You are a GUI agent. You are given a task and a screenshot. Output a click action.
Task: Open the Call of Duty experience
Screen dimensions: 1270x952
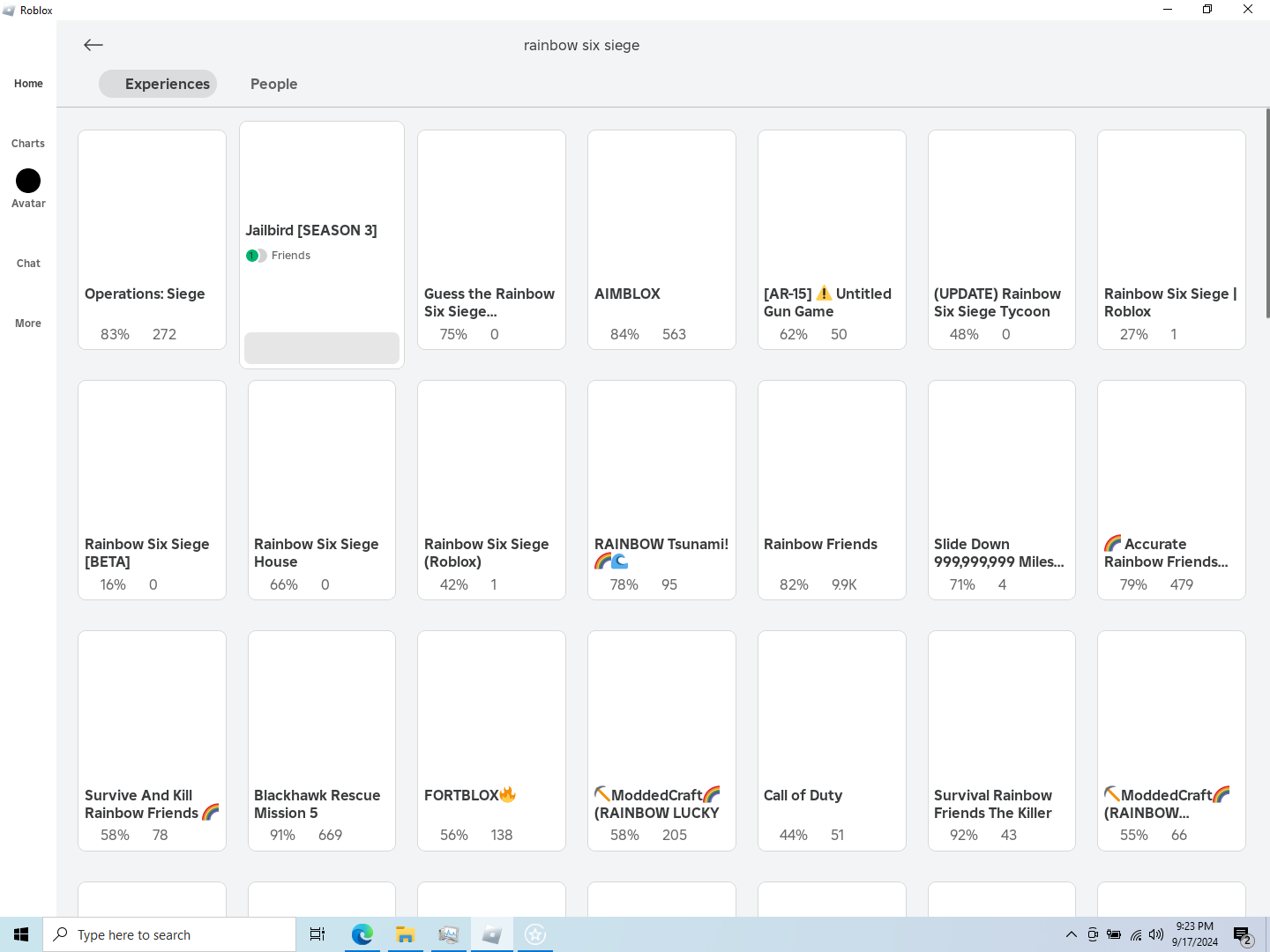(832, 740)
